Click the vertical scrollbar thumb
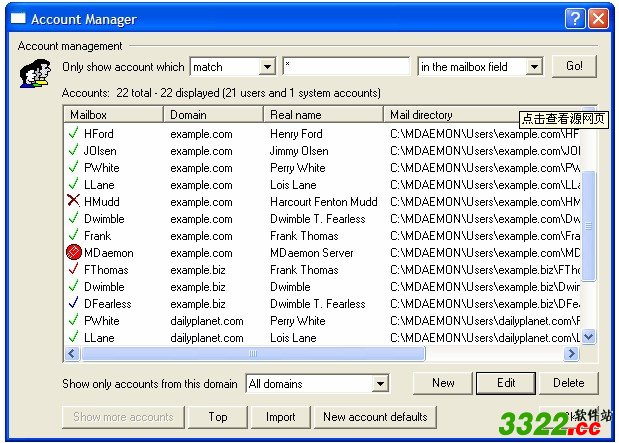This screenshot has width=619, height=443. pyautogui.click(x=589, y=226)
